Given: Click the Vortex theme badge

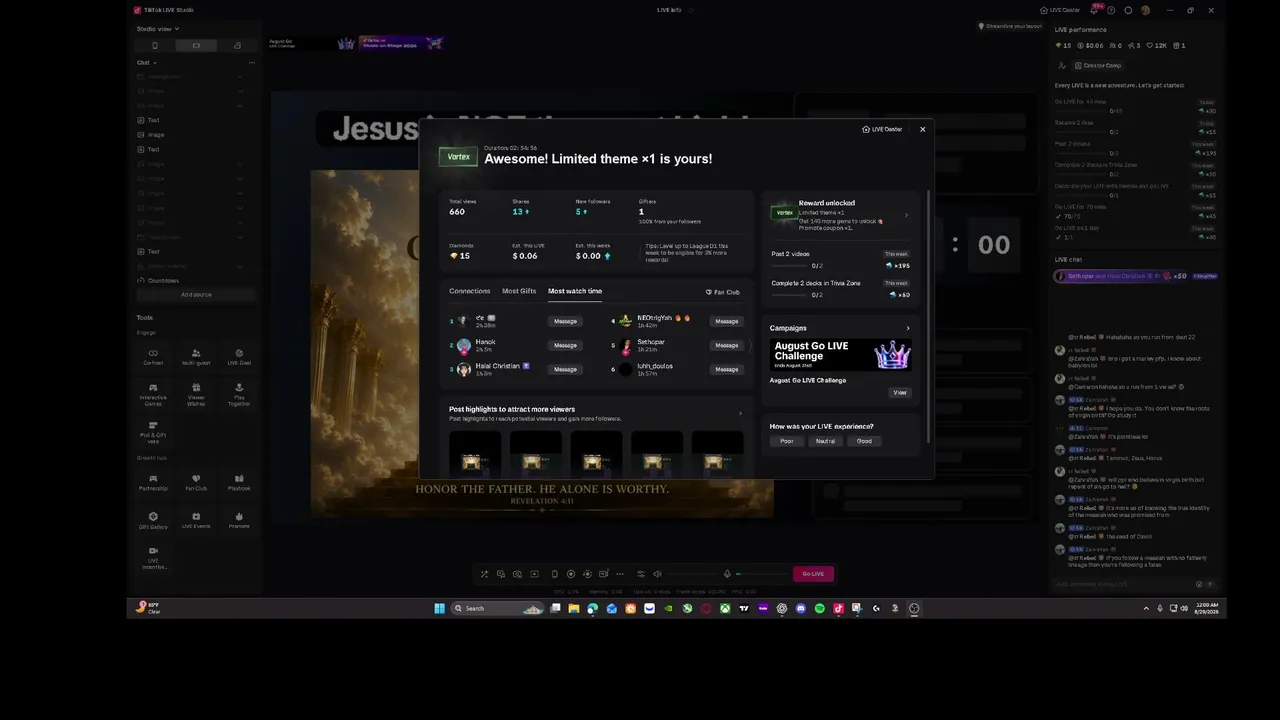Looking at the screenshot, I should click(458, 157).
